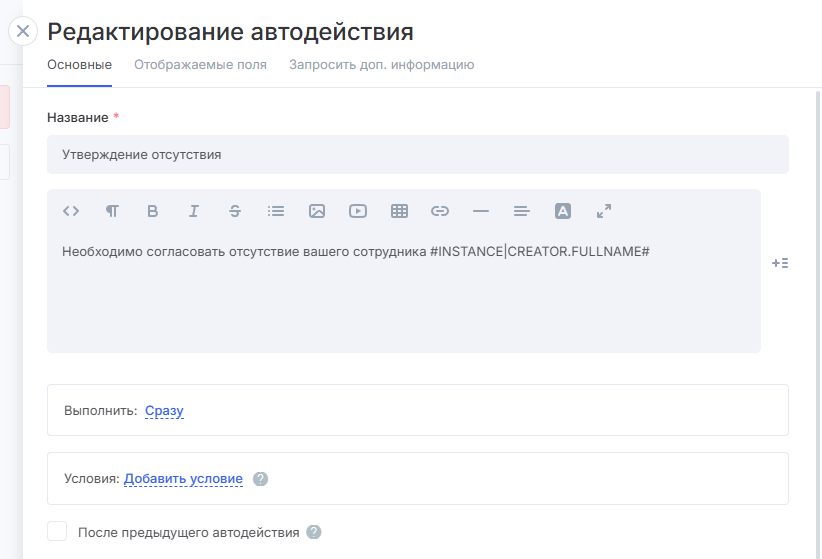Click the "Название" input field
Screen dimensions: 822x559
417,155
